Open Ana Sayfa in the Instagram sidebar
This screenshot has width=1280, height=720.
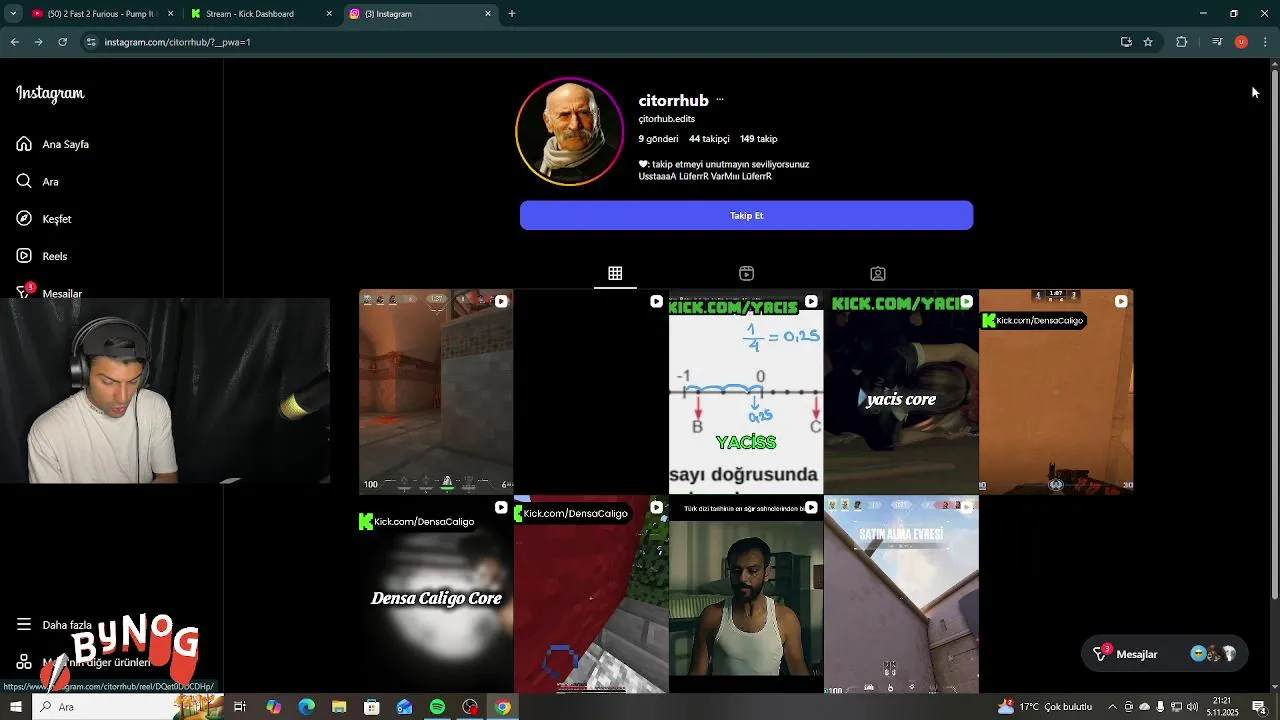click(x=53, y=144)
